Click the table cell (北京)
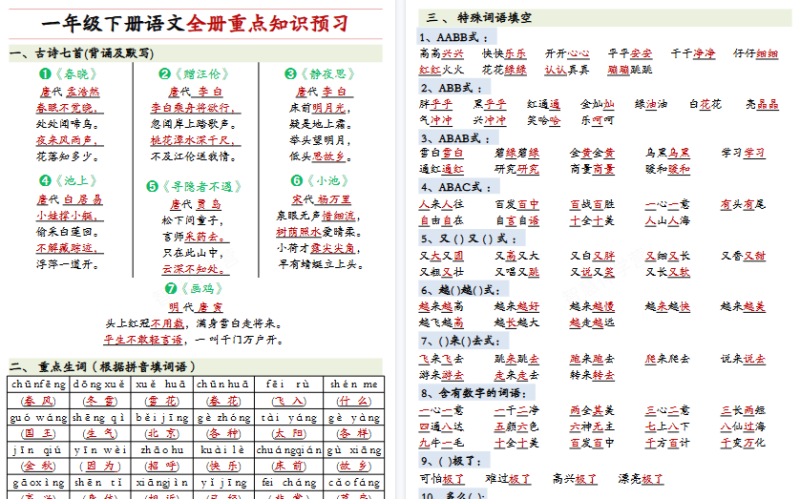The height and width of the screenshot is (499, 800). [x=162, y=434]
